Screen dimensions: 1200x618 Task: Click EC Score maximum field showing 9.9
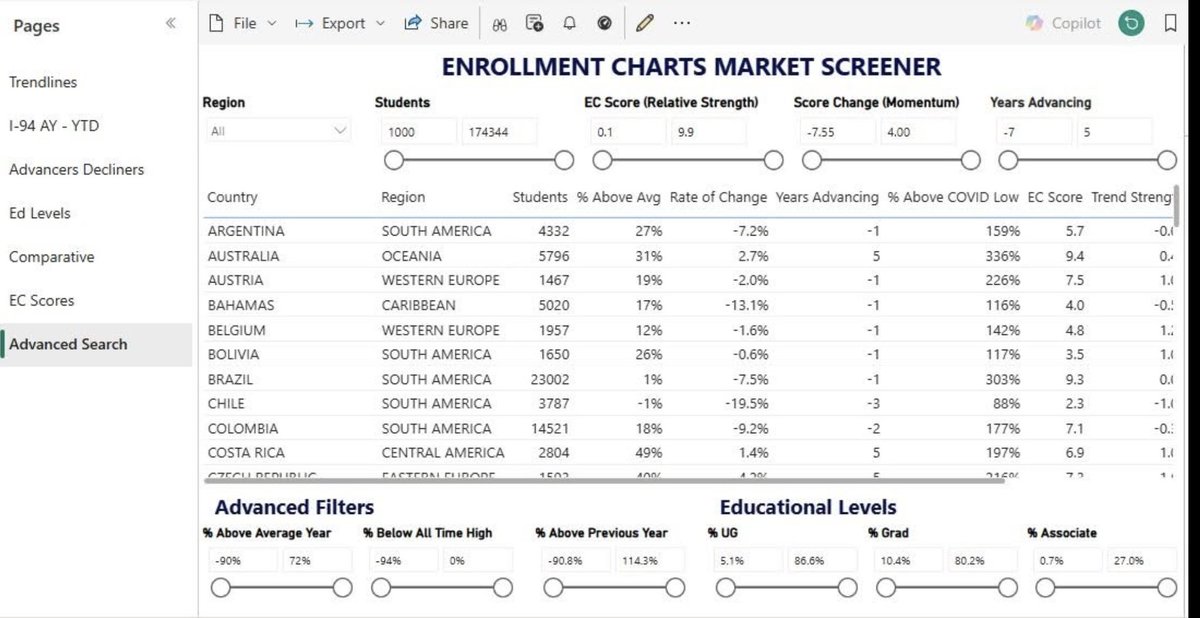[709, 131]
